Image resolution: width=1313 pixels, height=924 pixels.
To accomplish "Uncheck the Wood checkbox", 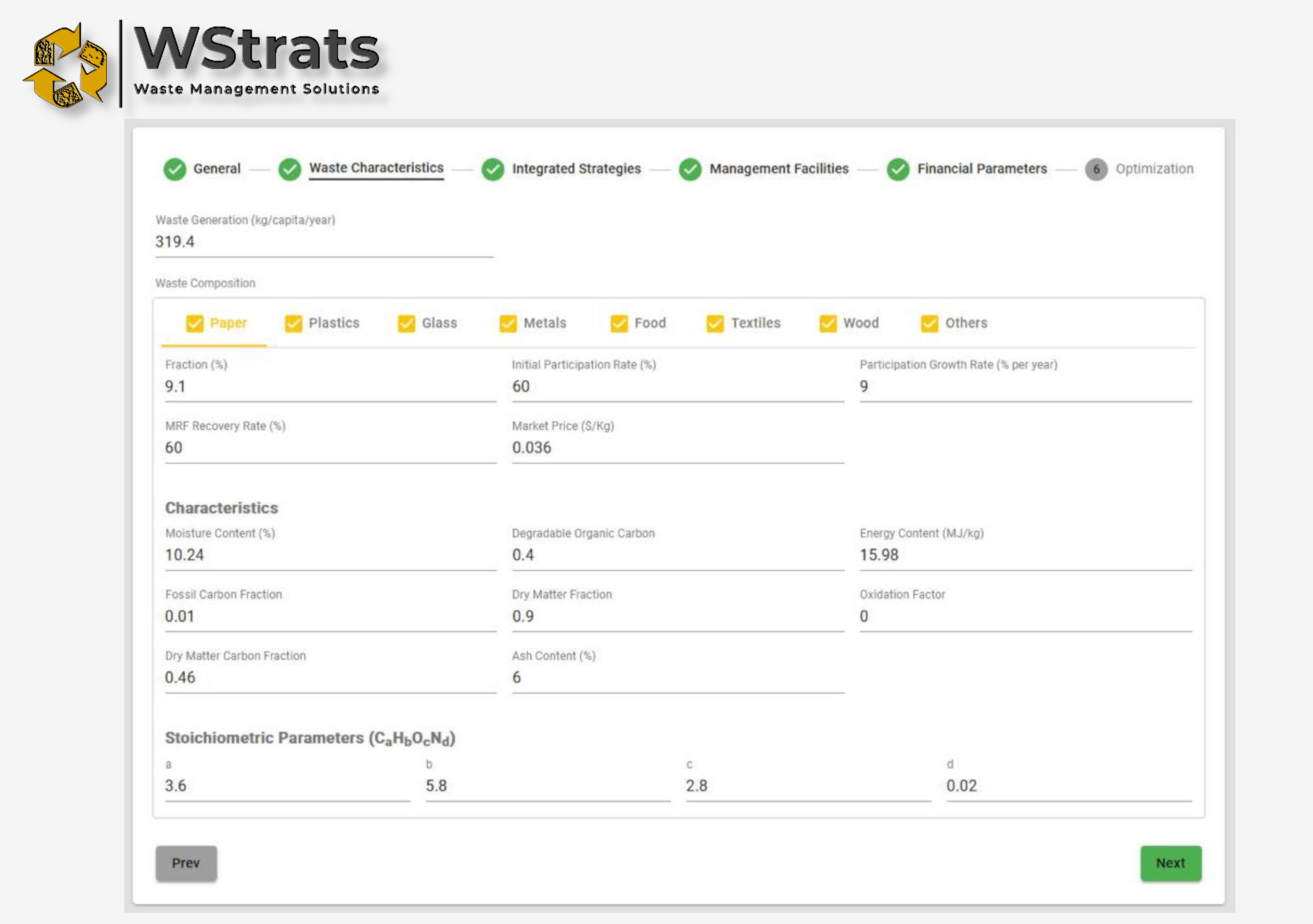I will coord(828,324).
